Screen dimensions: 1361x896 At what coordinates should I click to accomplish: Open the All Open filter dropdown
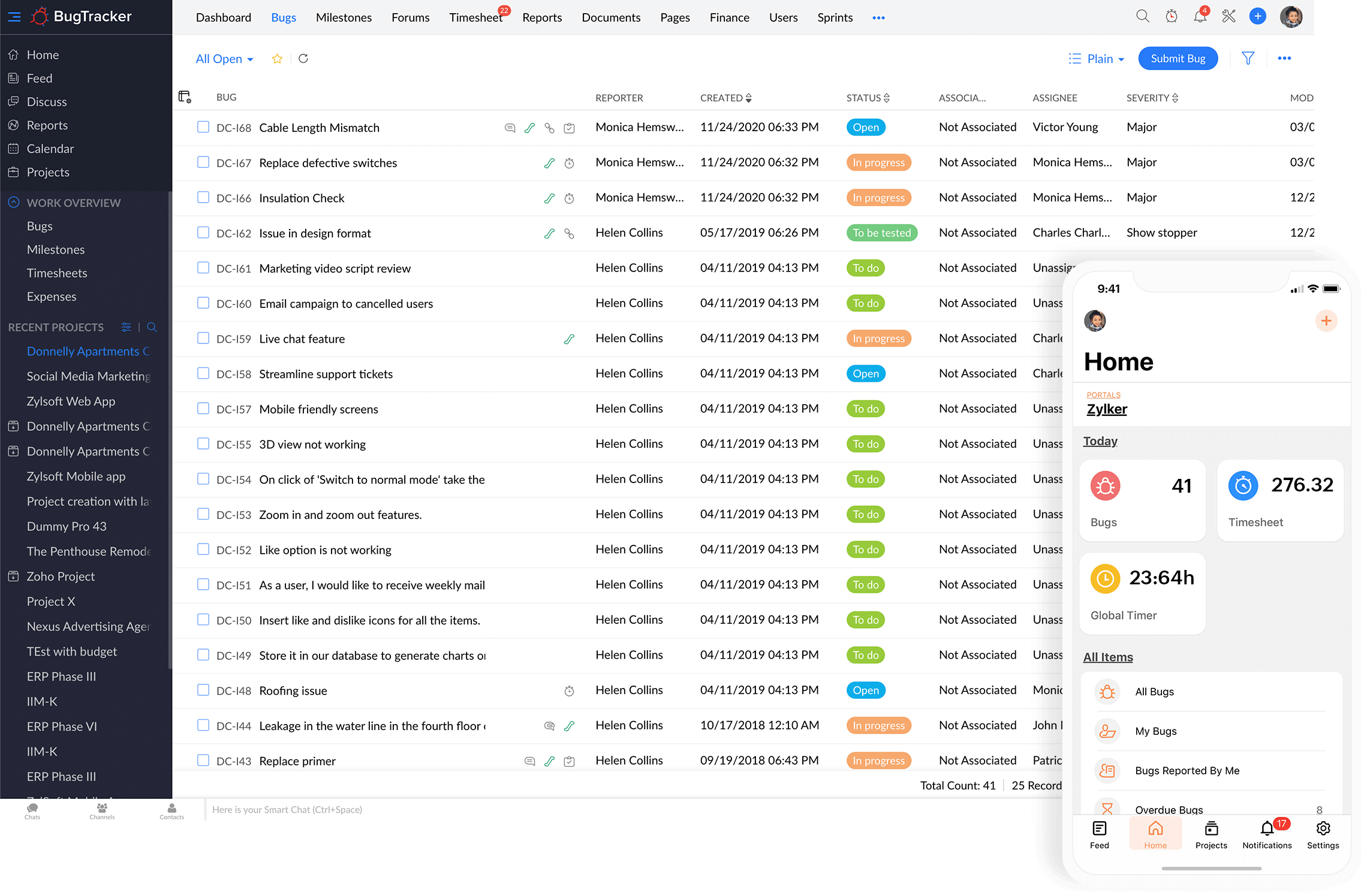[x=224, y=58]
